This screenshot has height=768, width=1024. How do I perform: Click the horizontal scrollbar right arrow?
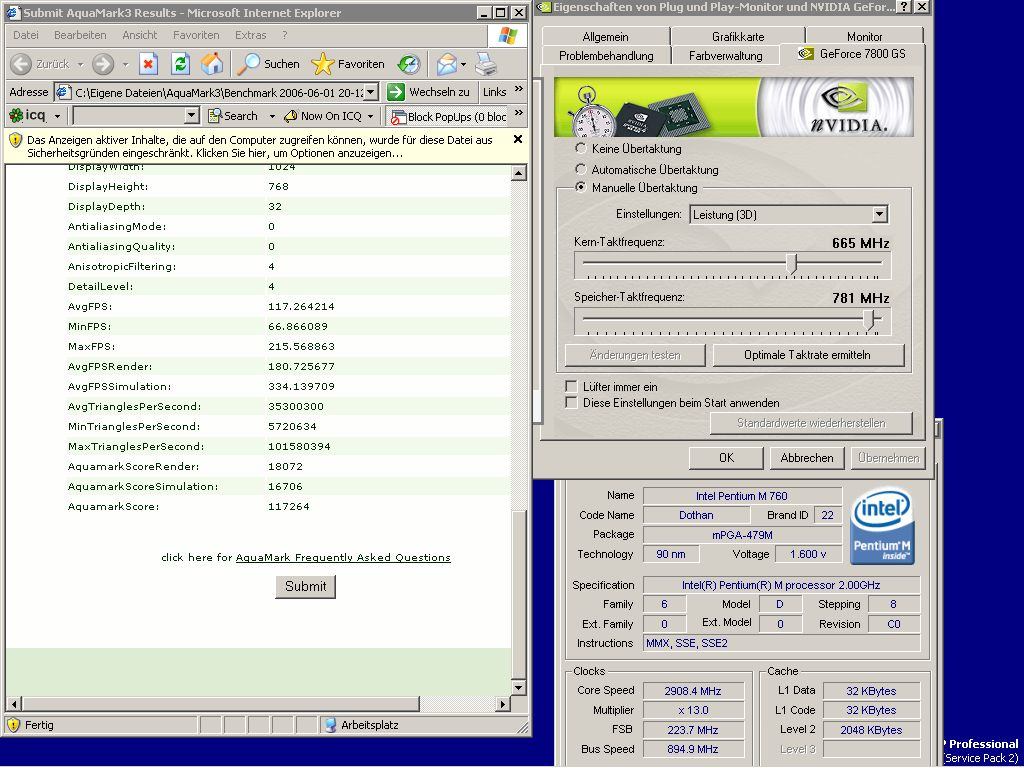(x=502, y=704)
